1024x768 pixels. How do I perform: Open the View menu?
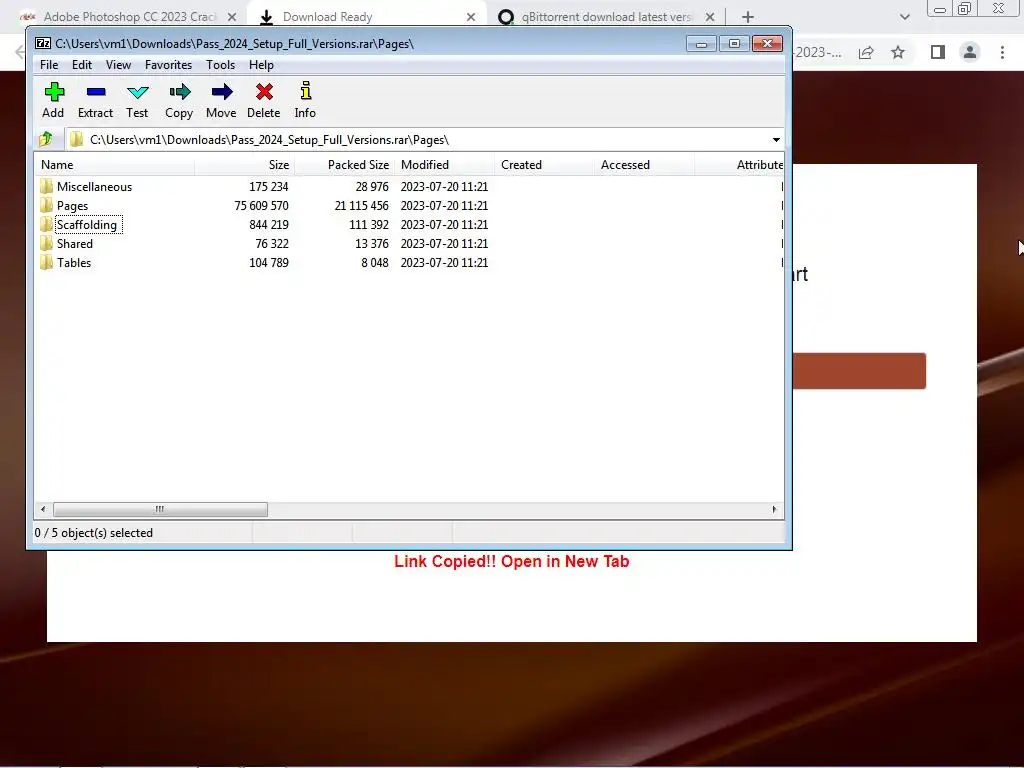point(118,65)
